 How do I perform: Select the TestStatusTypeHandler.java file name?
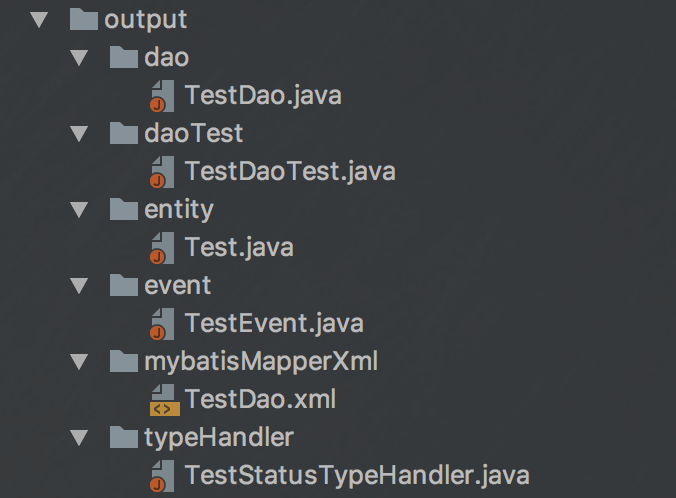tap(357, 476)
